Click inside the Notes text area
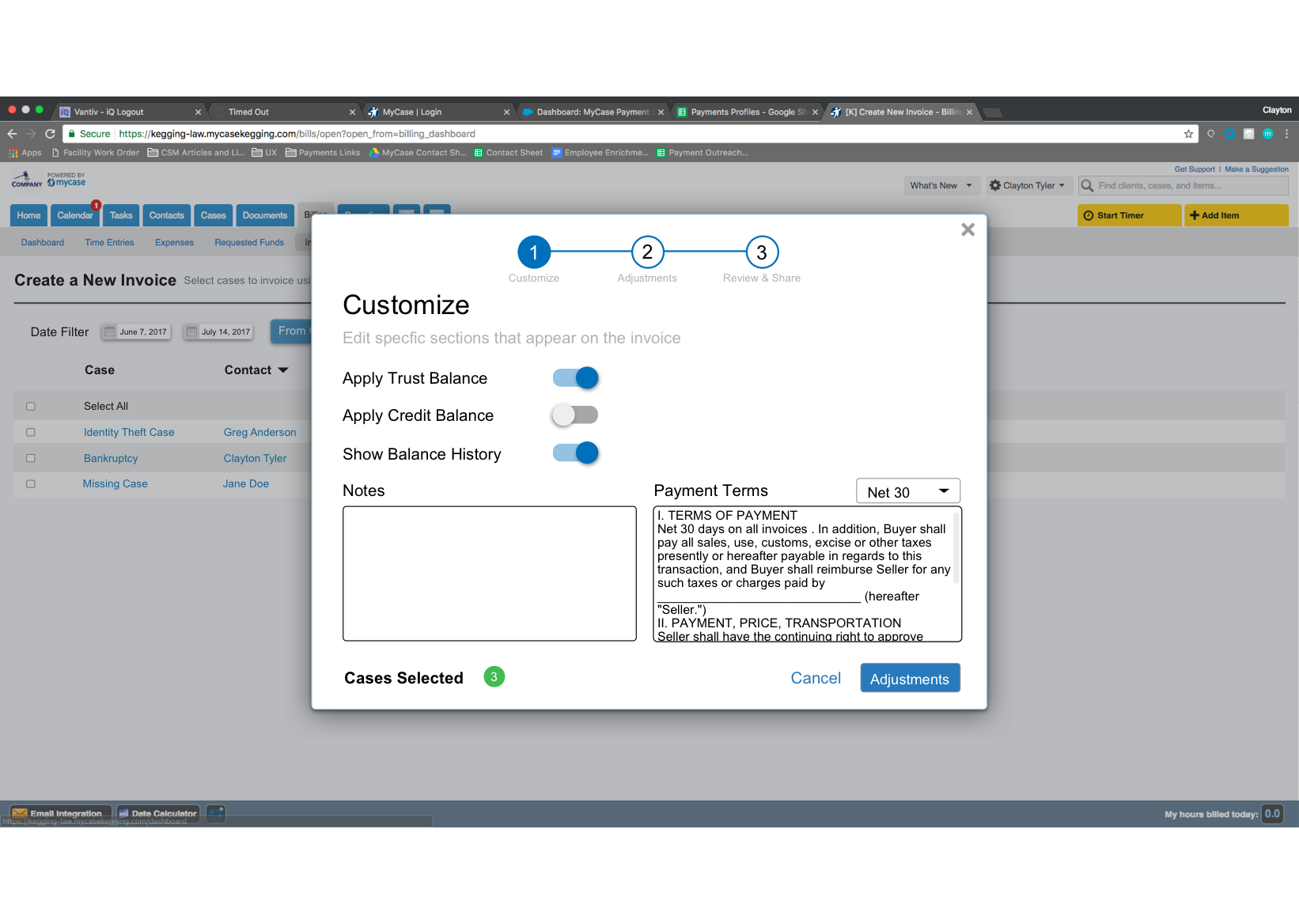Image resolution: width=1299 pixels, height=924 pixels. (x=490, y=574)
